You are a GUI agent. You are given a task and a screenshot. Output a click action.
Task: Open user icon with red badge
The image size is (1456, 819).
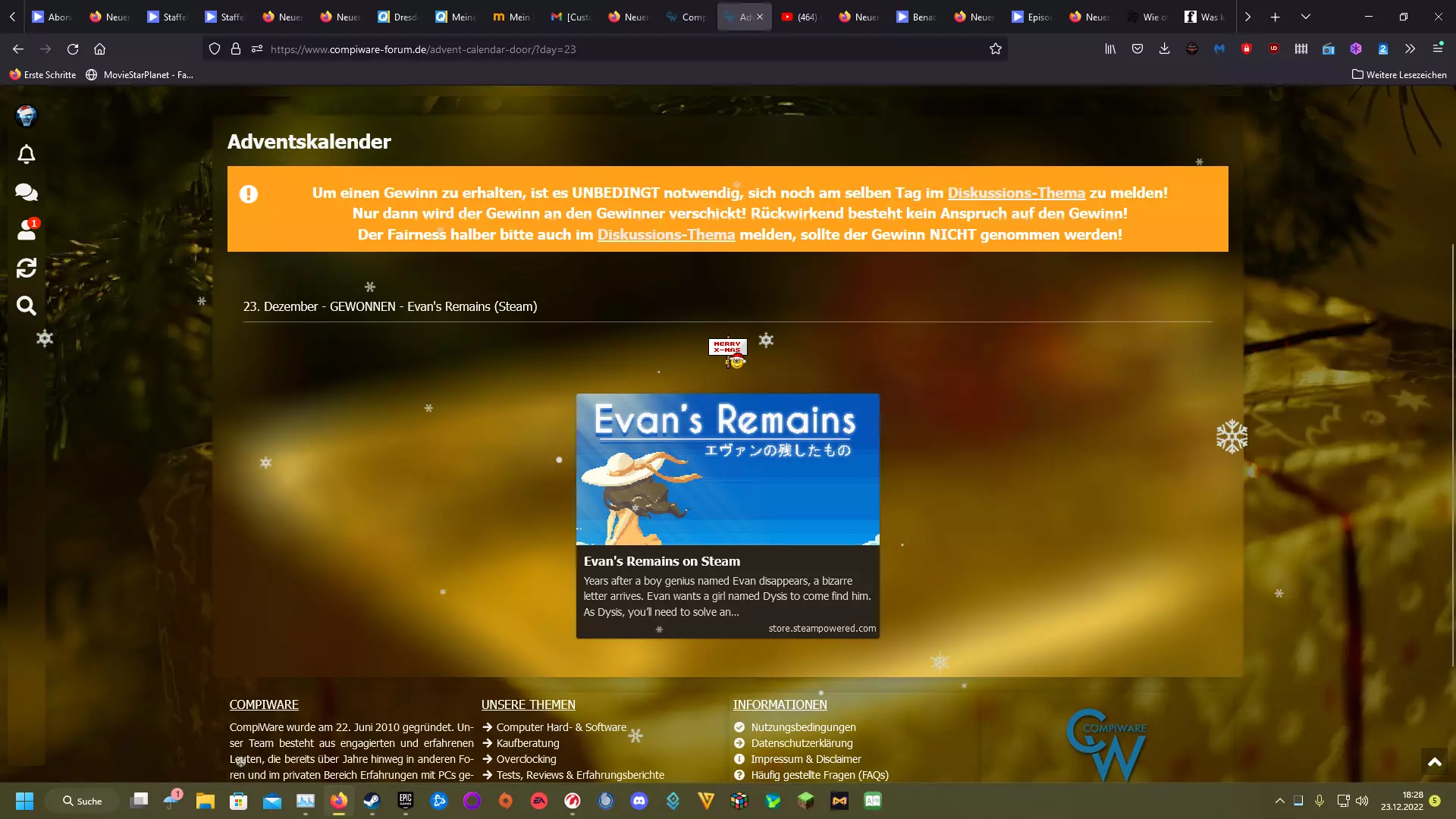coord(27,230)
